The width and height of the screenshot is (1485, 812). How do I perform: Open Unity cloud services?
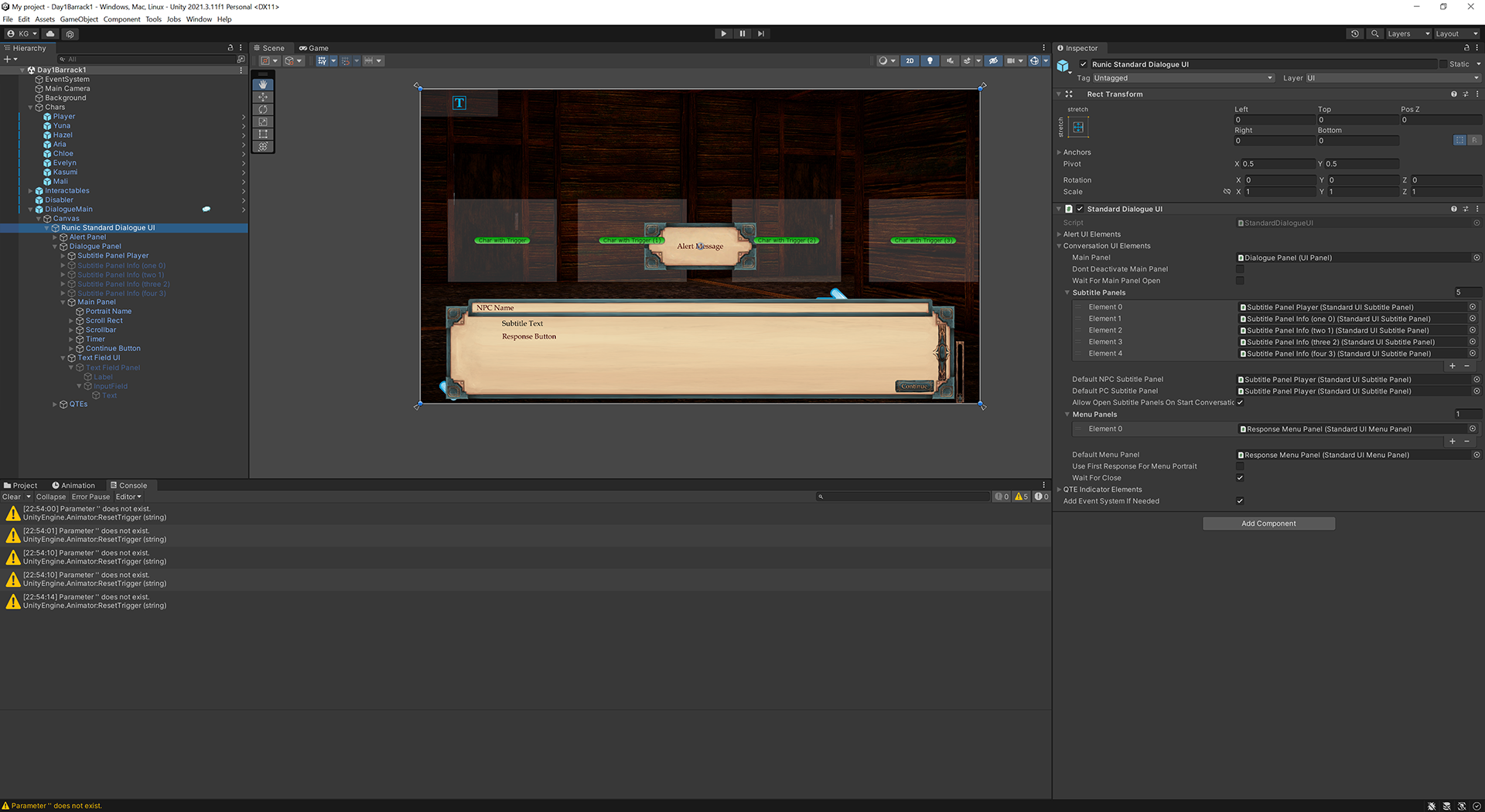[50, 34]
